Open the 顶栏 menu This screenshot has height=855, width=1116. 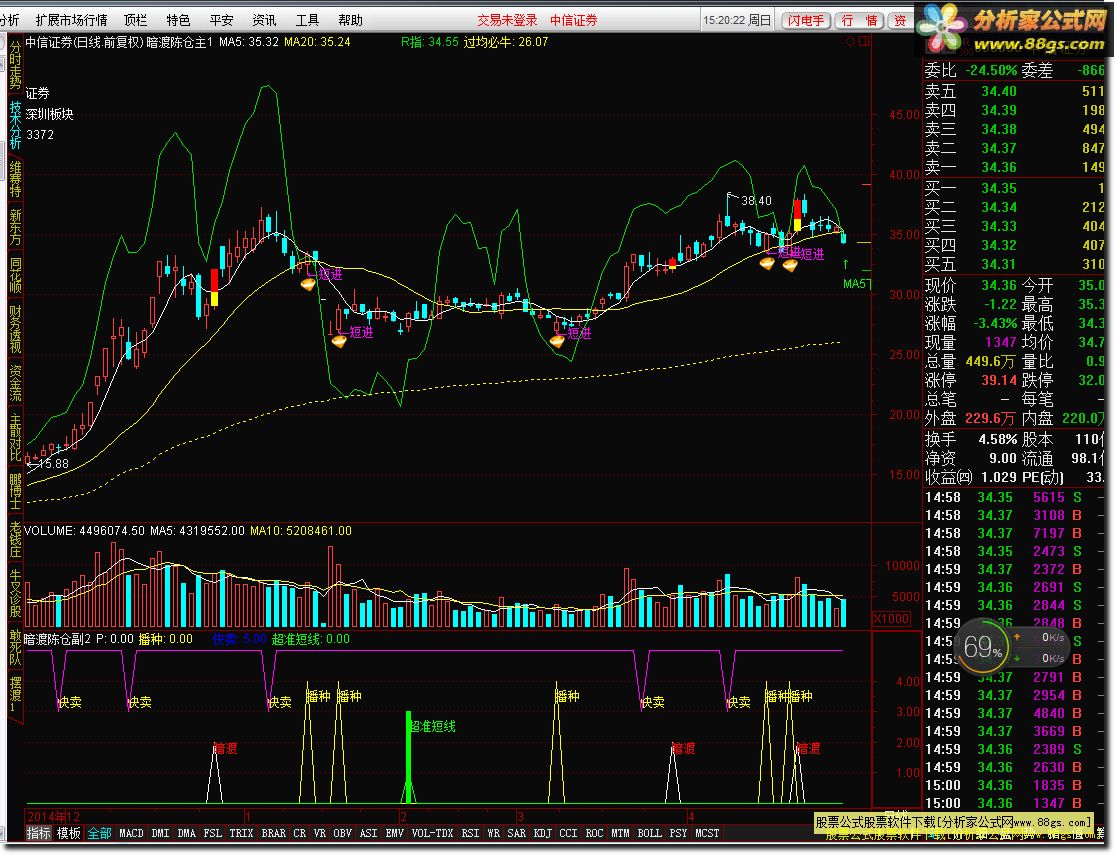pyautogui.click(x=135, y=20)
